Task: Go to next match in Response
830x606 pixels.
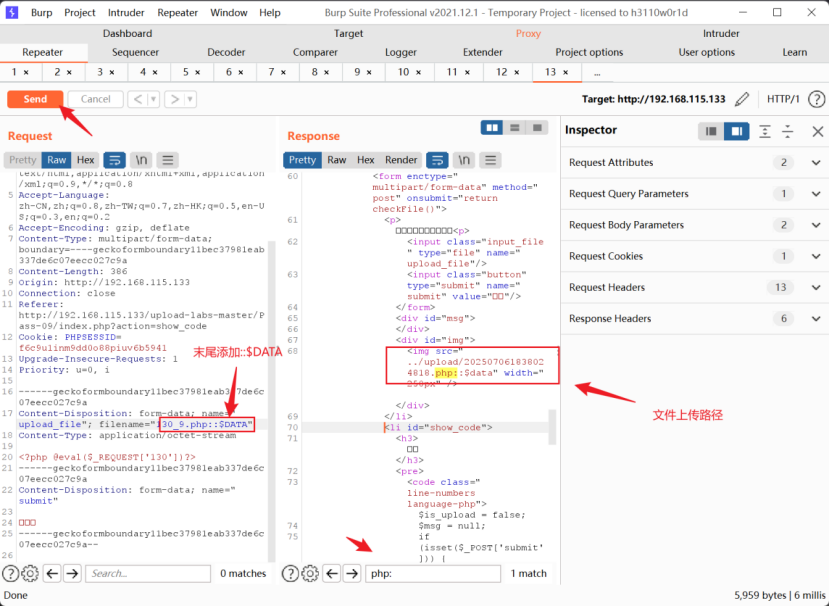Action: click(x=352, y=573)
